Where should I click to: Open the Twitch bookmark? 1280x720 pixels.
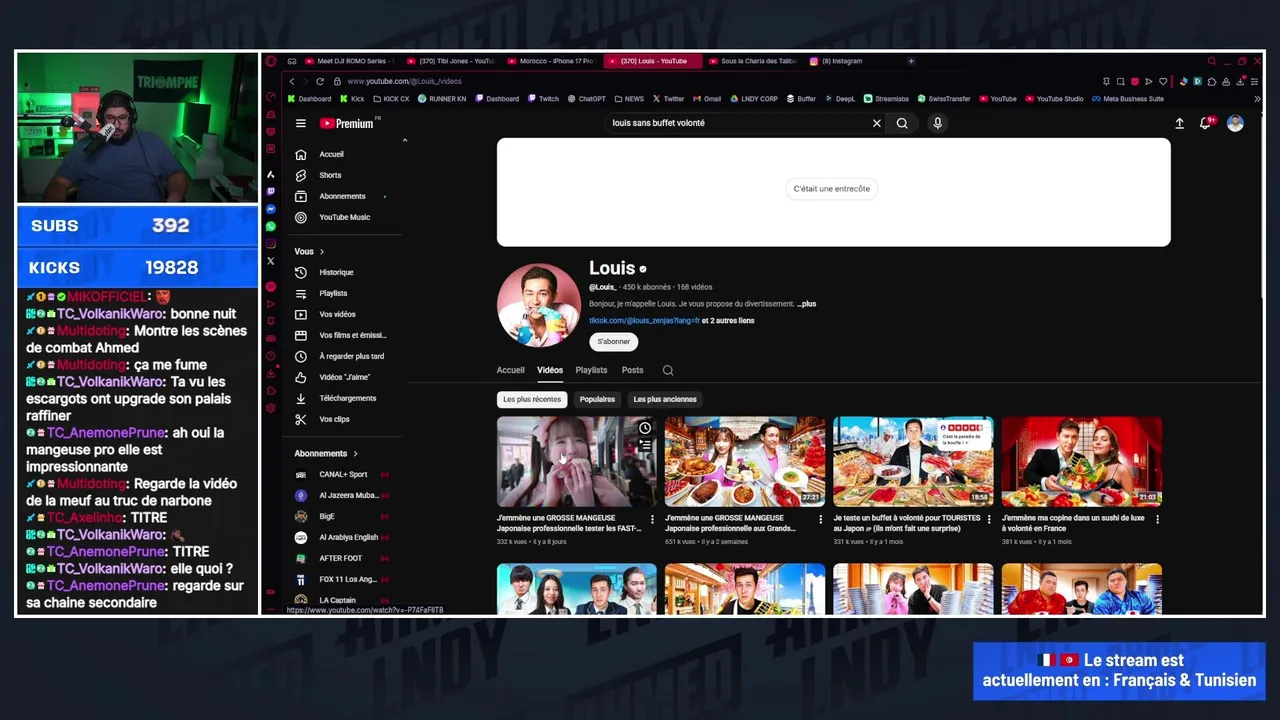coord(543,99)
